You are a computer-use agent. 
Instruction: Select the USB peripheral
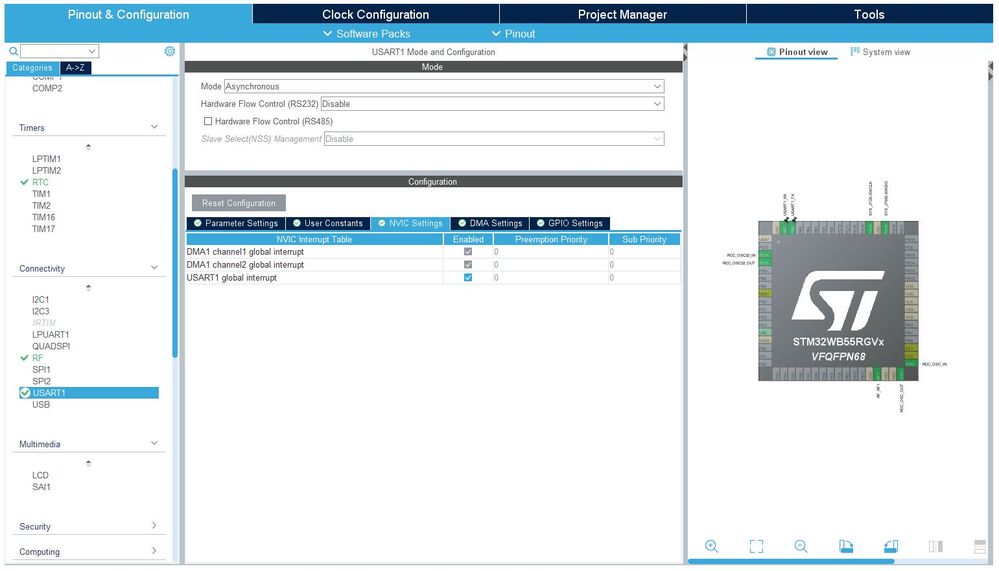tap(41, 405)
